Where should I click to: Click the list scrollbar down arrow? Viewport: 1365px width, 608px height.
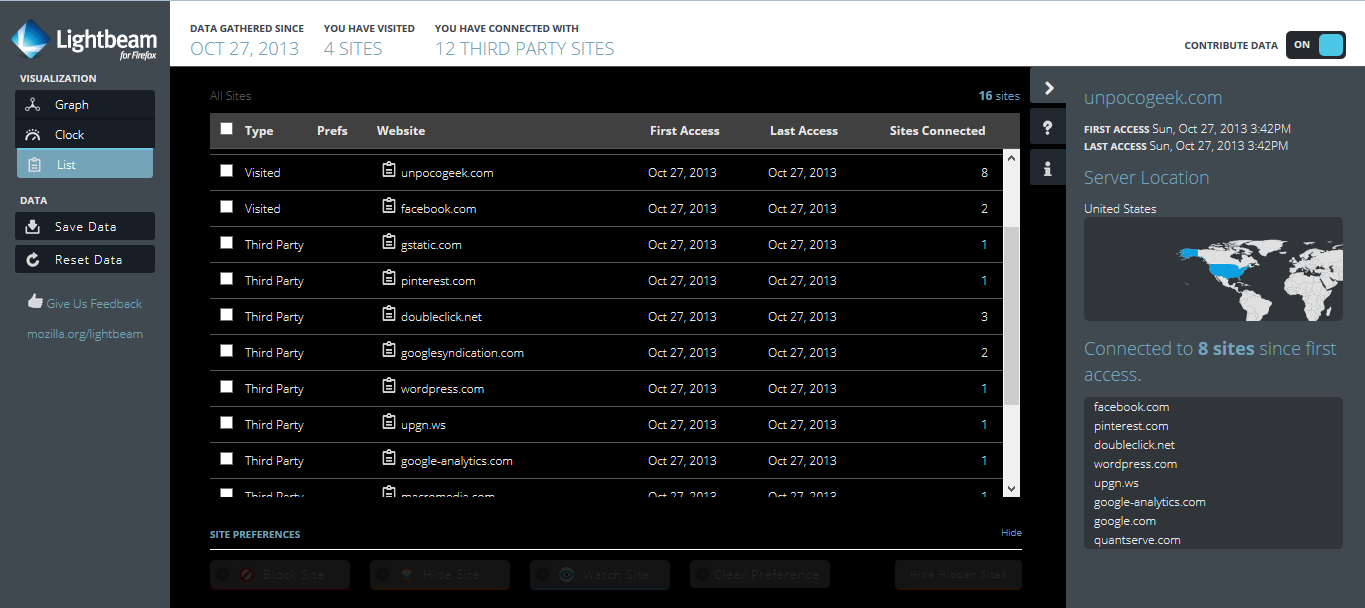[1011, 488]
